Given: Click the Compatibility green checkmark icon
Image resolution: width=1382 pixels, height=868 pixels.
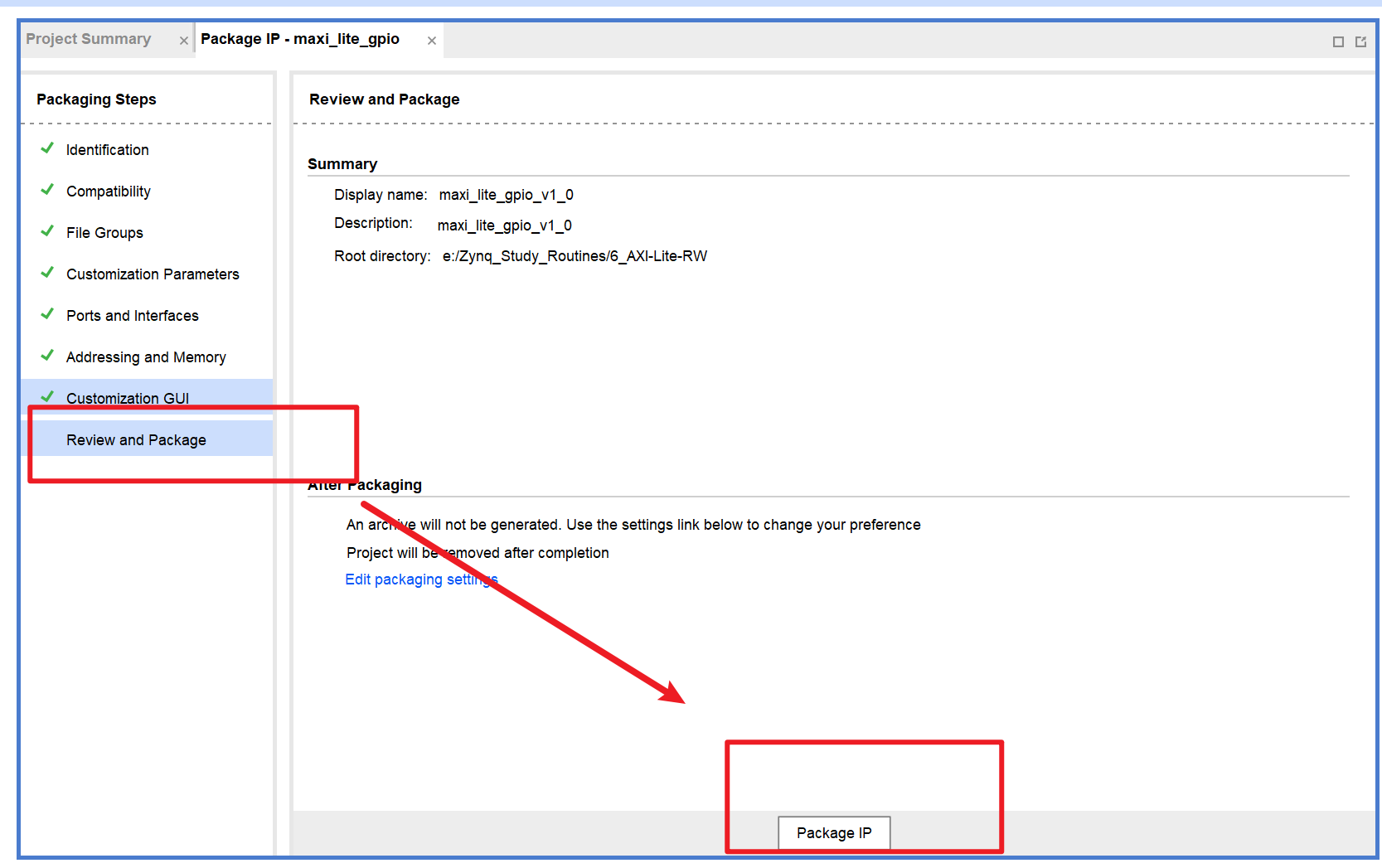Looking at the screenshot, I should tap(47, 190).
